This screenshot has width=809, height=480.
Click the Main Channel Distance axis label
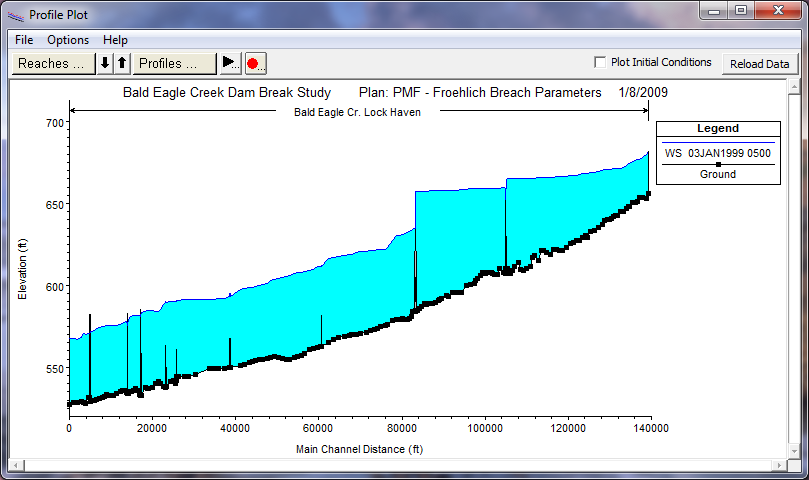click(359, 449)
